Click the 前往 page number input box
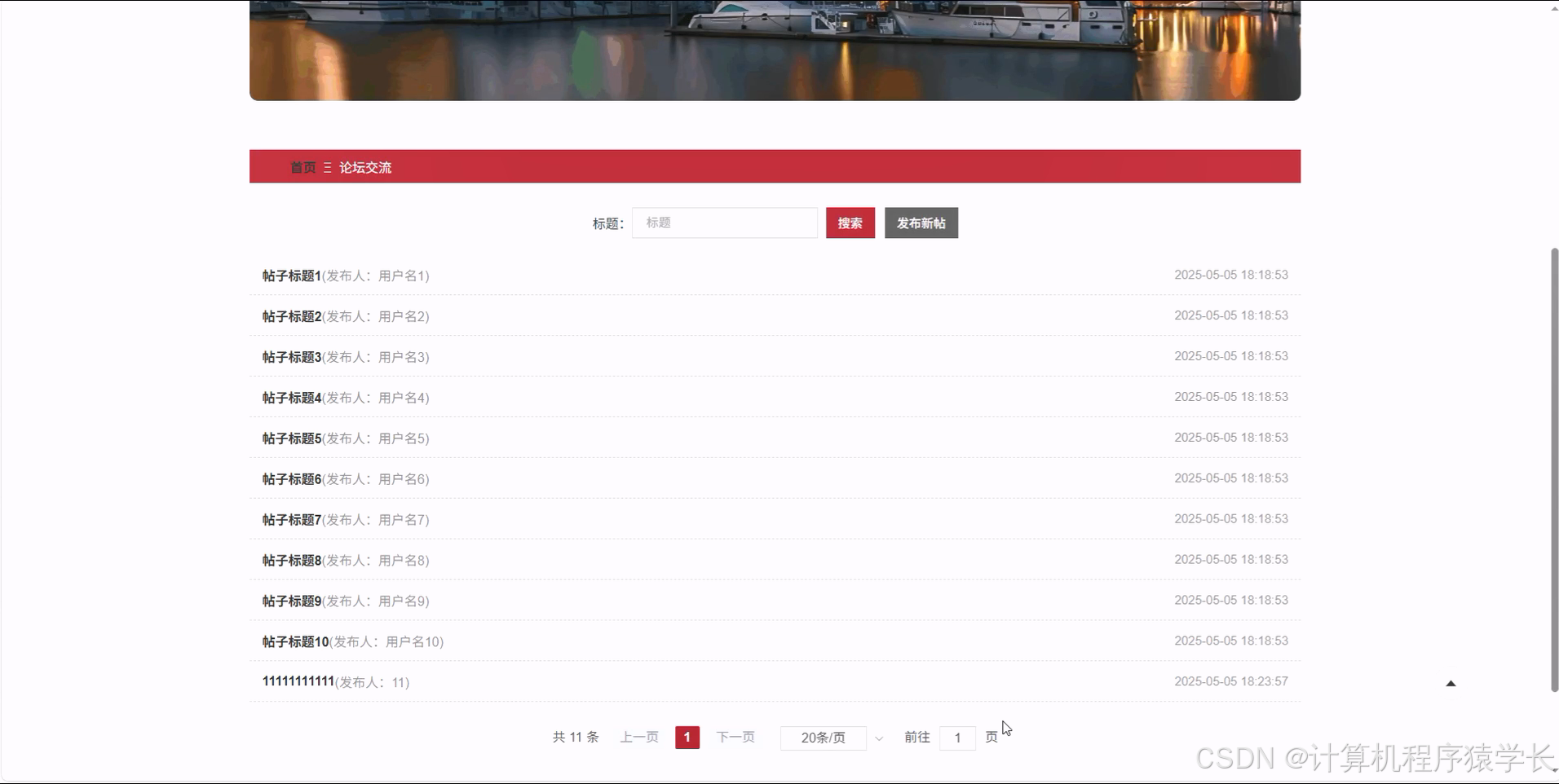 point(958,738)
